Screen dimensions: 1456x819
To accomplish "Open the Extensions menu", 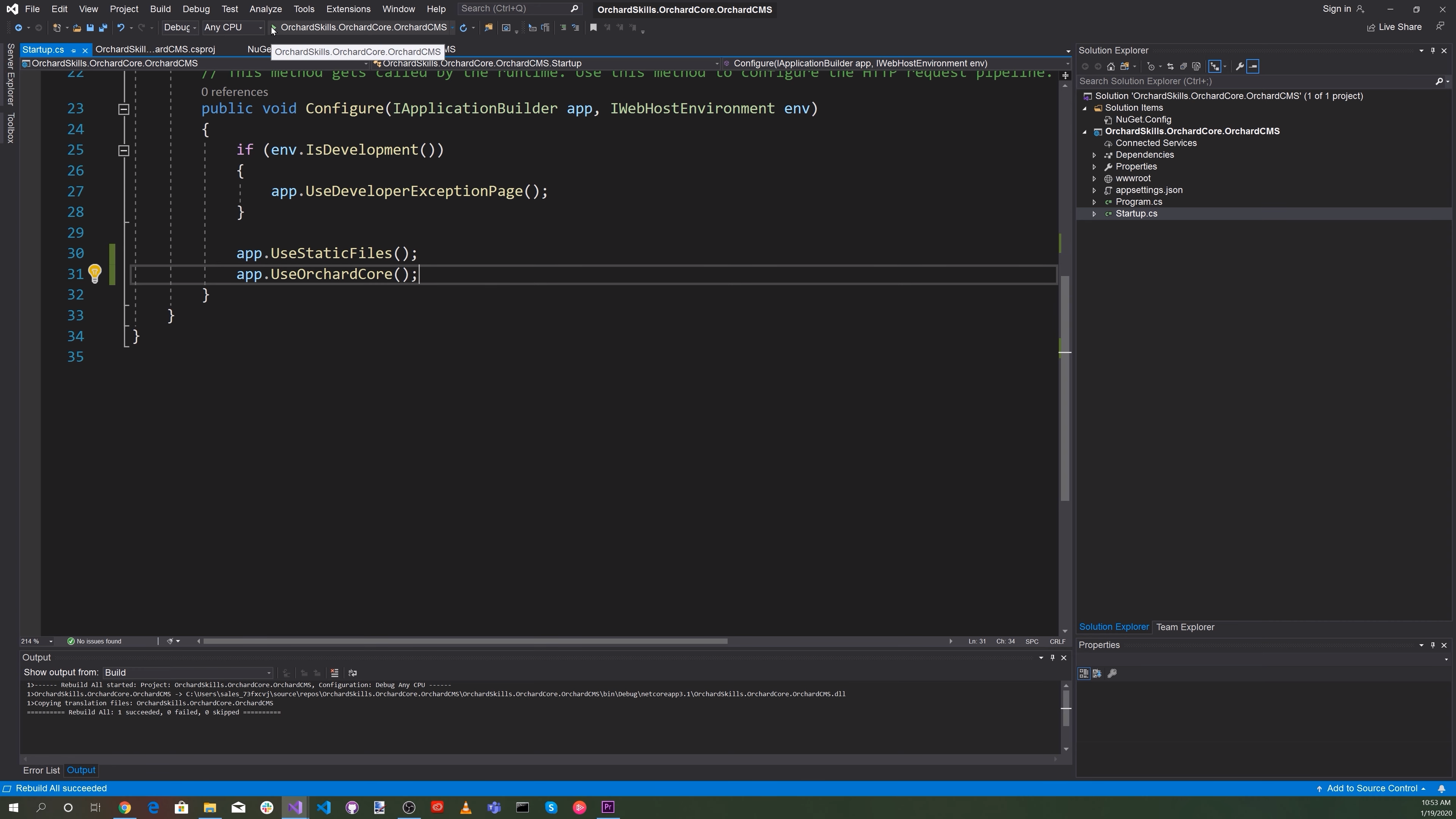I will point(348,9).
